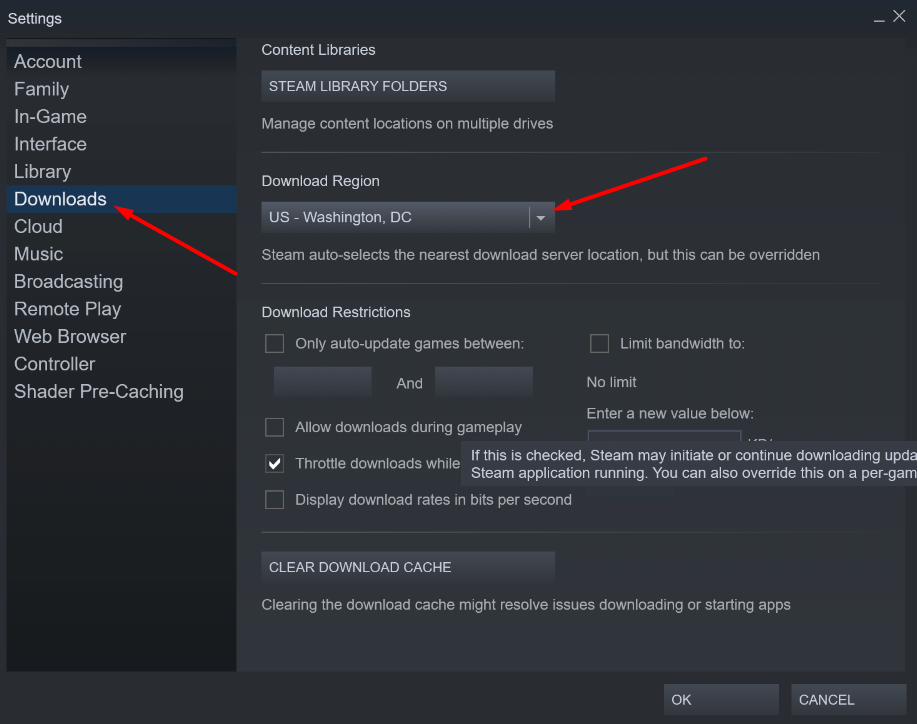
Task: Click the Download Restrictions heading
Action: pyautogui.click(x=336, y=312)
